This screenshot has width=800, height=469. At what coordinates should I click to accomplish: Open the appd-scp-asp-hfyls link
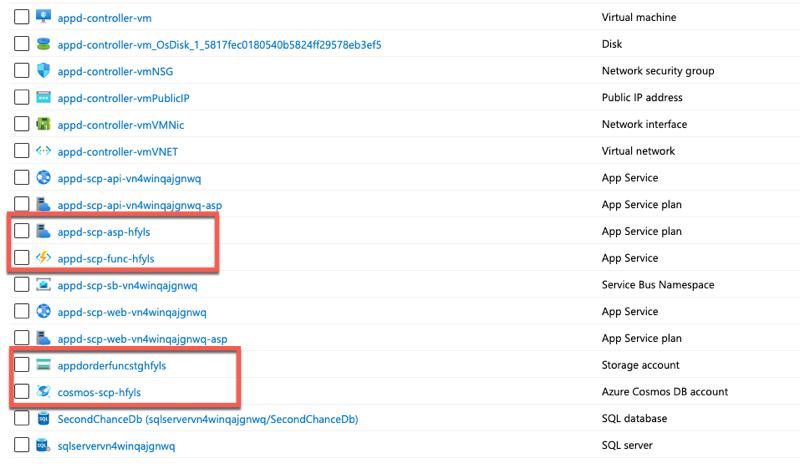coord(104,232)
